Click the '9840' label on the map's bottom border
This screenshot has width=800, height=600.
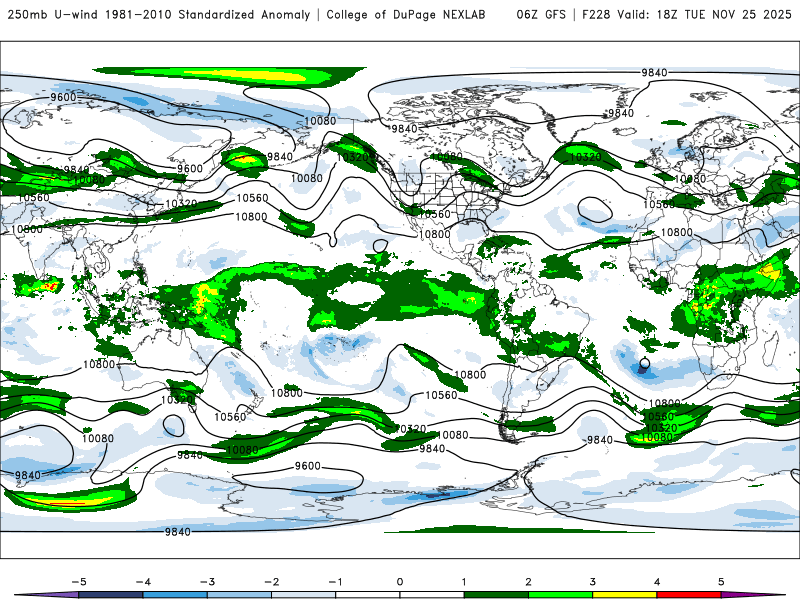coord(178,532)
